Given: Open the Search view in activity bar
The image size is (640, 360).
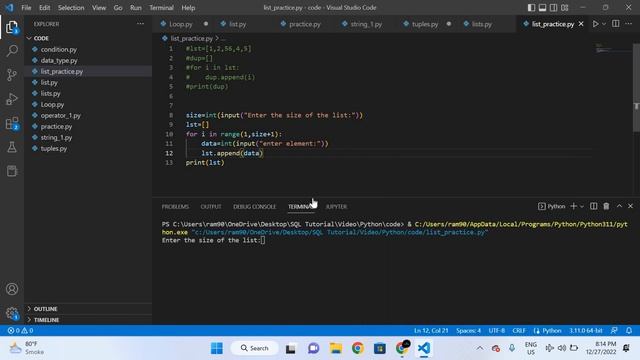Looking at the screenshot, I should click(12, 51).
